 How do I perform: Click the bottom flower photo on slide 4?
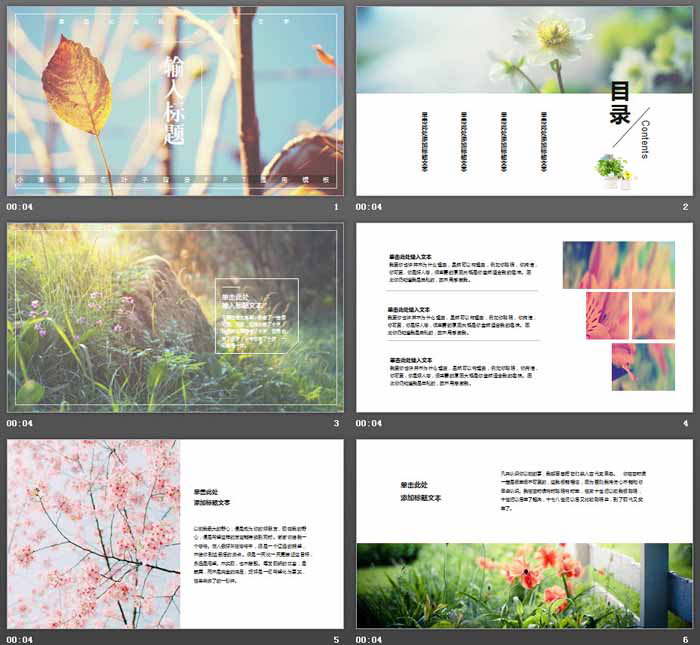[643, 366]
